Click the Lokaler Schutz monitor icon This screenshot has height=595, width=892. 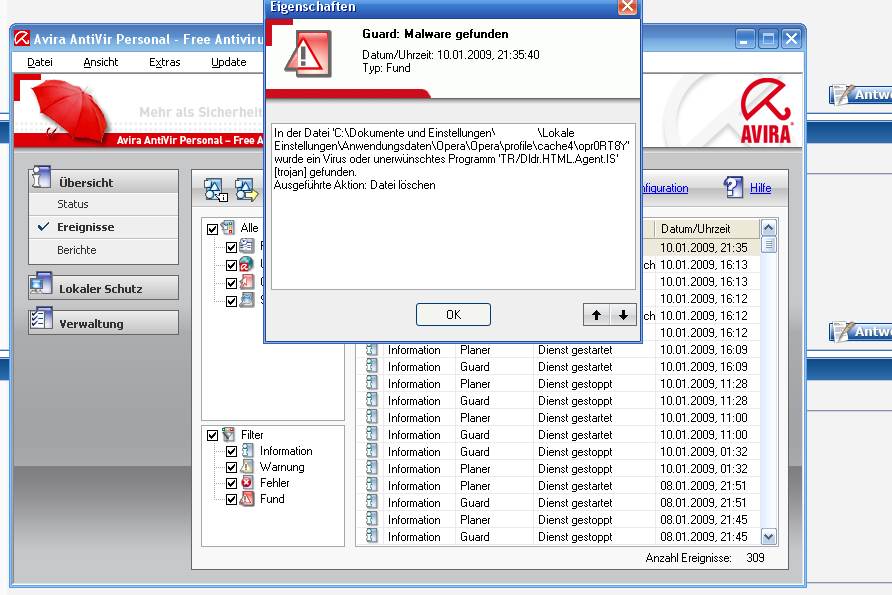click(41, 283)
